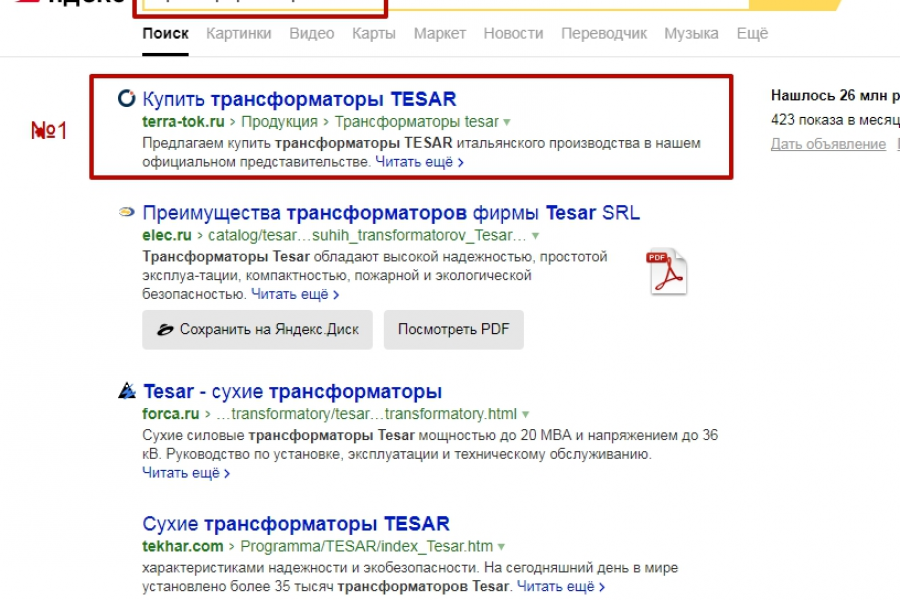900x600 pixels.
Task: Click the tekhar.com domain link
Action: click(183, 546)
